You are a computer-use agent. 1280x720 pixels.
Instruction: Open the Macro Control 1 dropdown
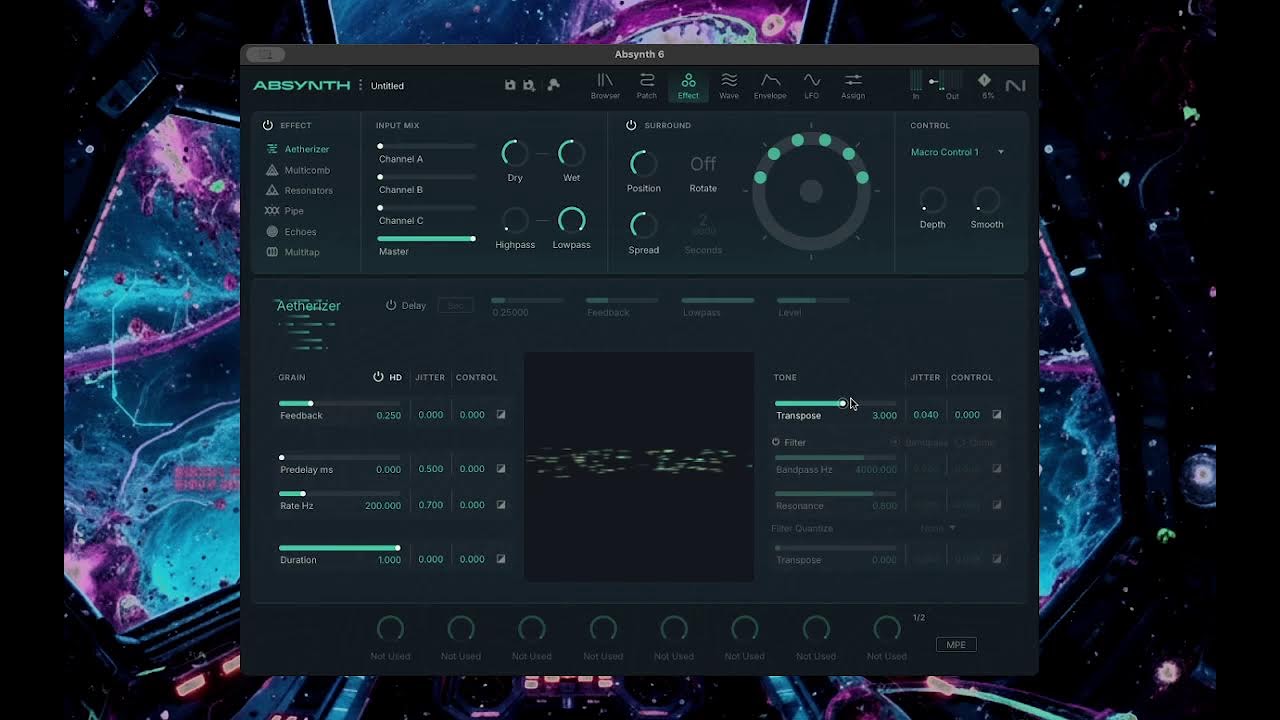(957, 152)
